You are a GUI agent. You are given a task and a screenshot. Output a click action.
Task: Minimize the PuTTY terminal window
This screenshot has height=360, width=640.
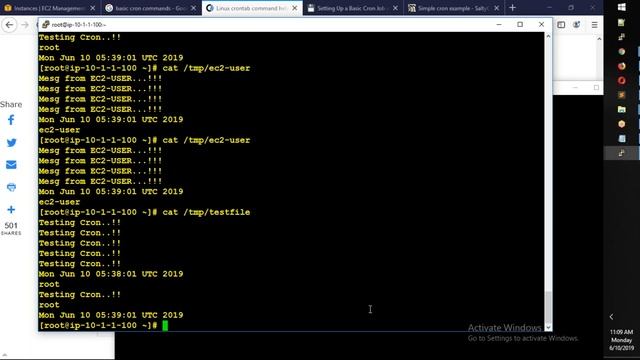click(x=499, y=24)
